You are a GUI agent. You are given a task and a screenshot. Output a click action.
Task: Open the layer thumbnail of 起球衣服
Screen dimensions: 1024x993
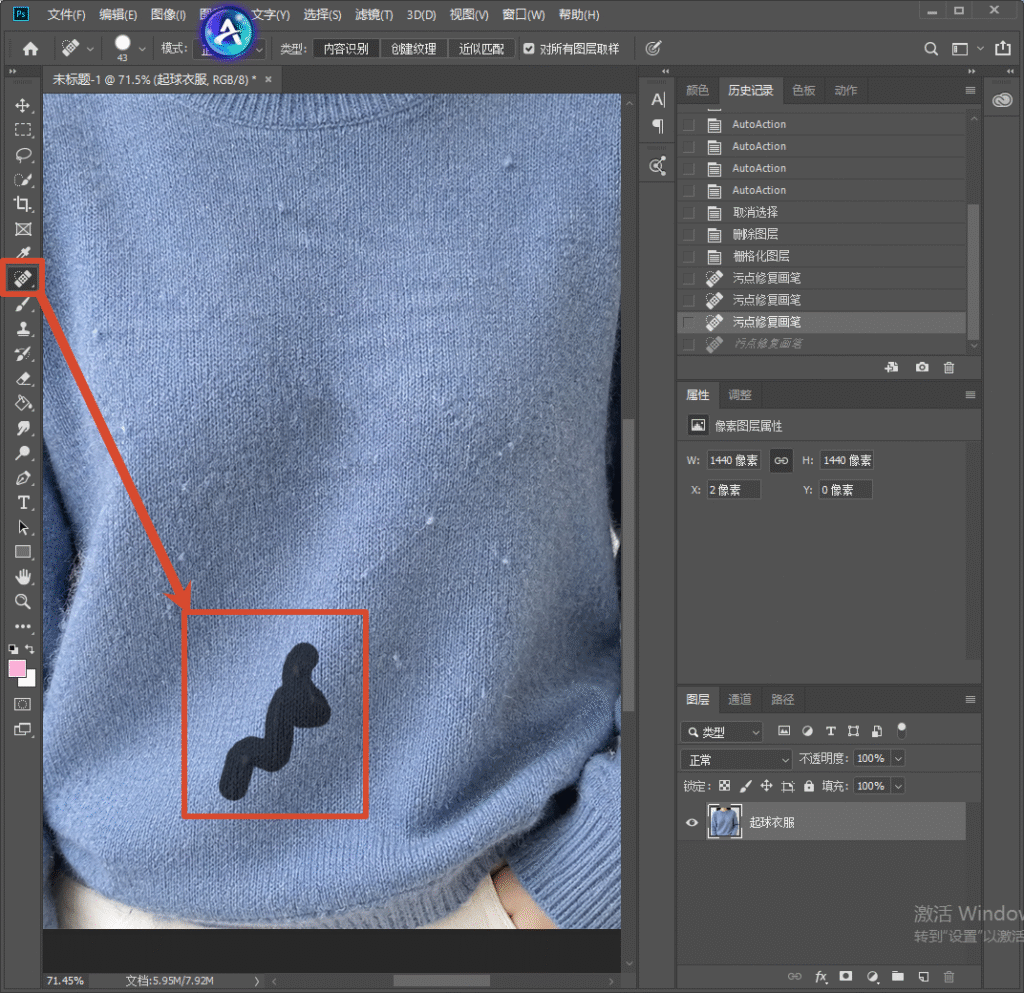724,822
